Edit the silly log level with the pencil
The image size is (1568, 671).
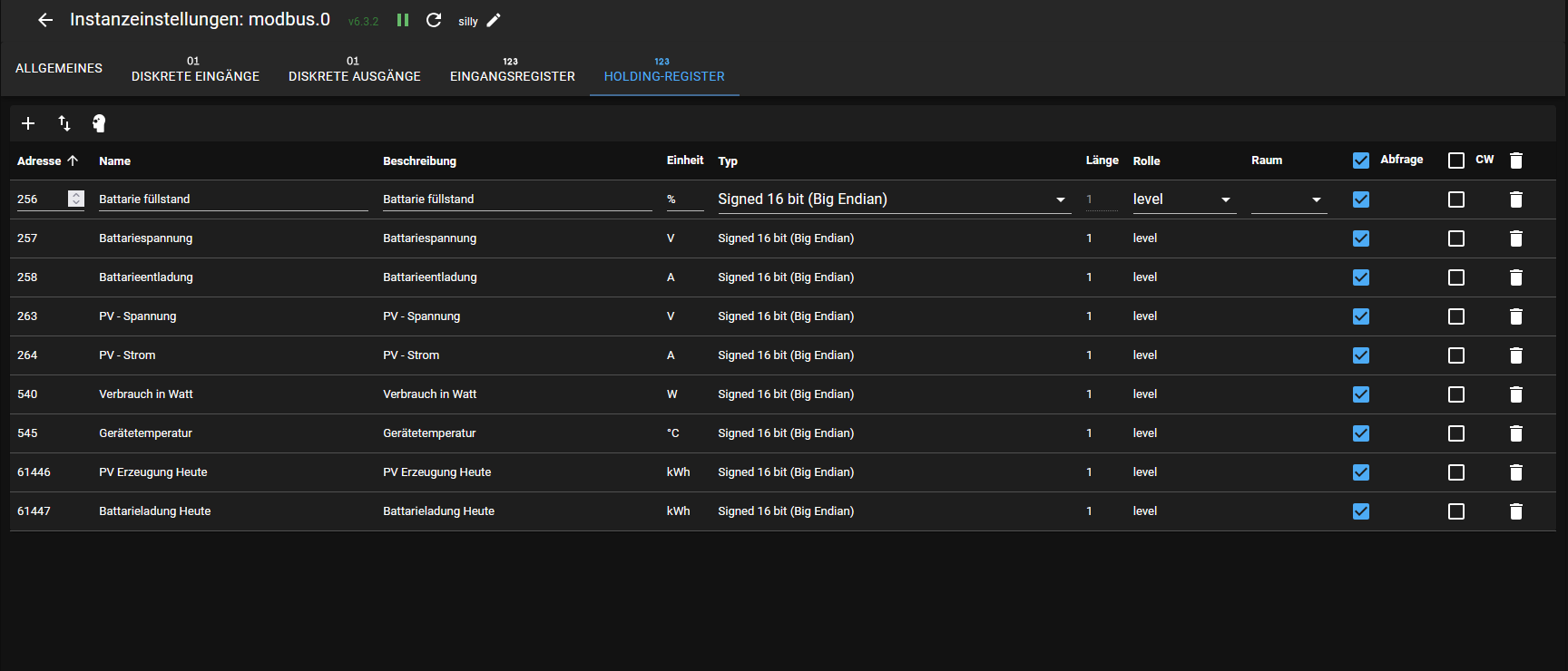[494, 20]
